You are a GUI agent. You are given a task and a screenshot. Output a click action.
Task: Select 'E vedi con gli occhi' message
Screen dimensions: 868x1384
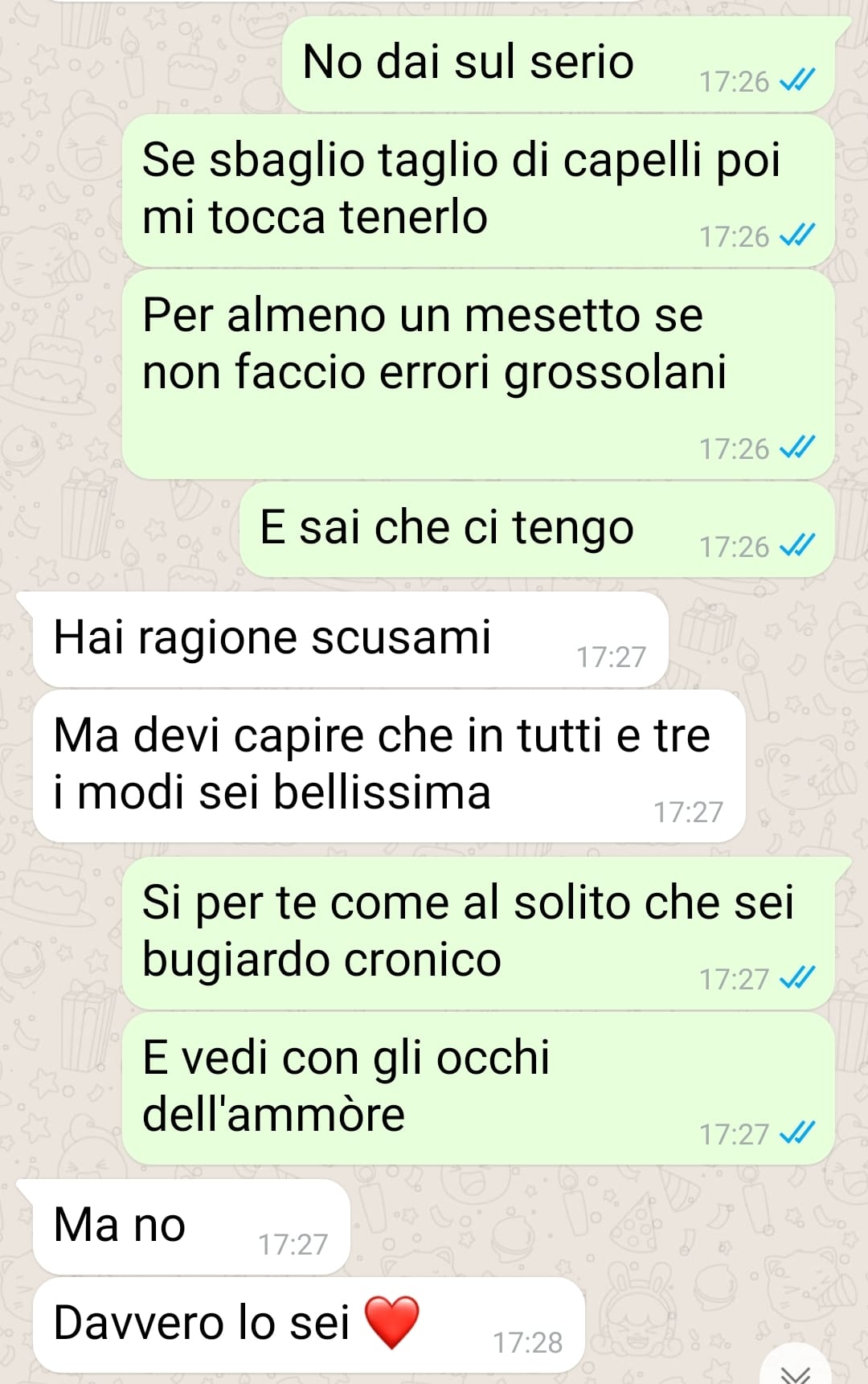click(x=478, y=1088)
